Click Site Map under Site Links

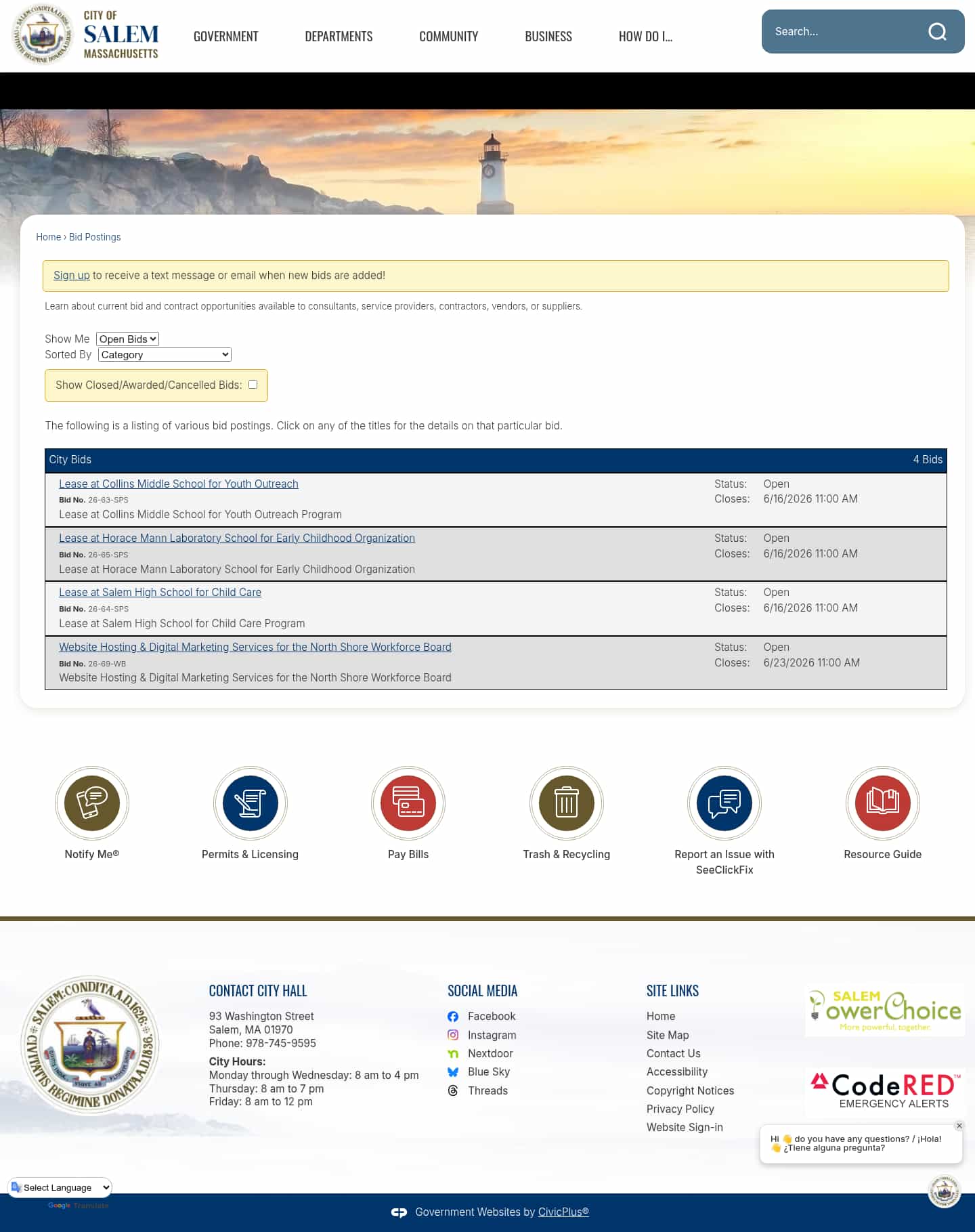click(668, 1035)
